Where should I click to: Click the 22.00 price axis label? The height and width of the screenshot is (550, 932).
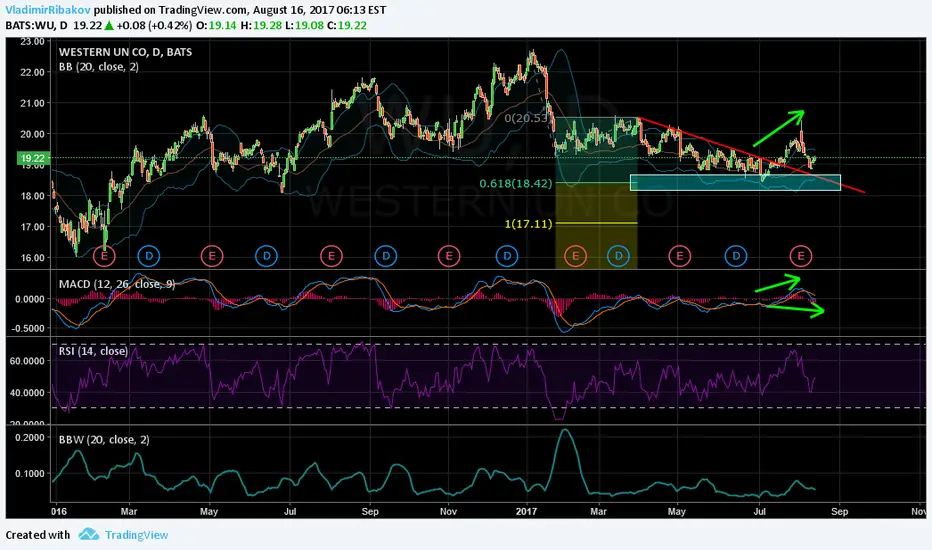(32, 73)
